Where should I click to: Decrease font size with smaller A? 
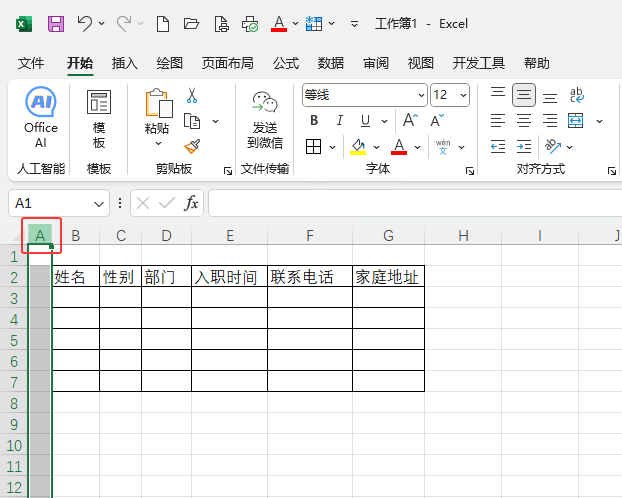437,120
